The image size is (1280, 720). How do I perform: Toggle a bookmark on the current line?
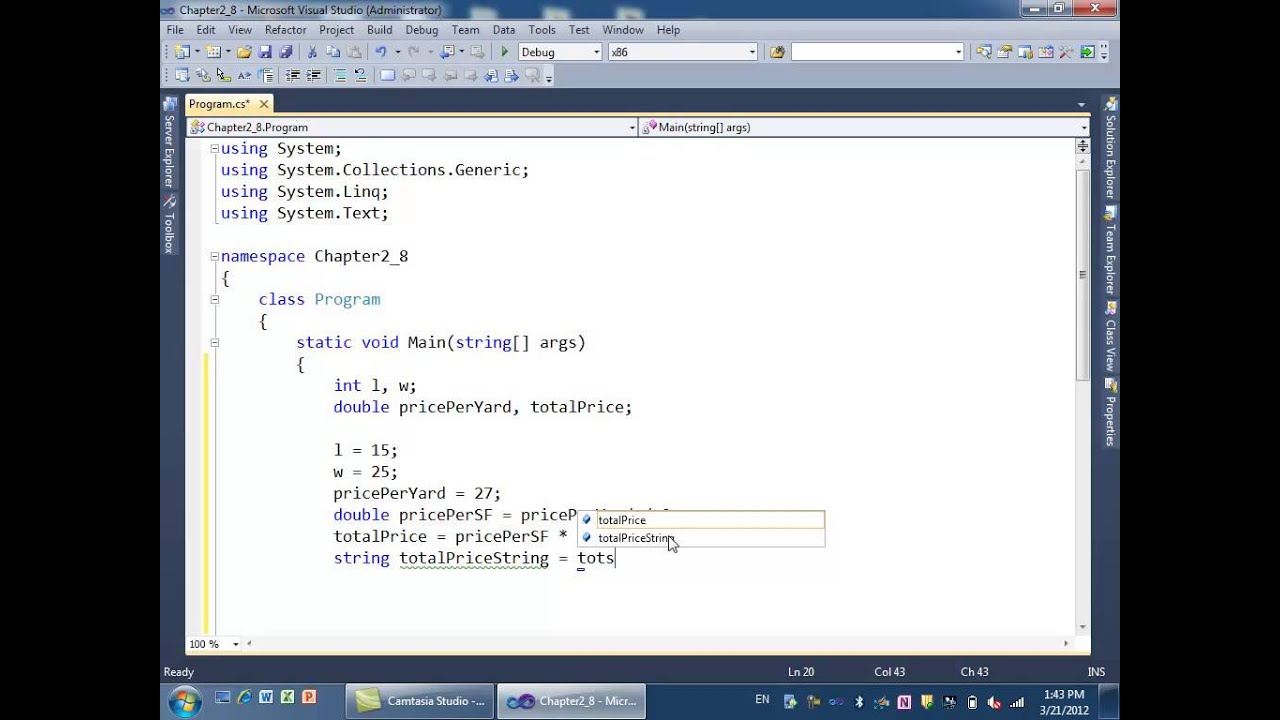coord(387,75)
